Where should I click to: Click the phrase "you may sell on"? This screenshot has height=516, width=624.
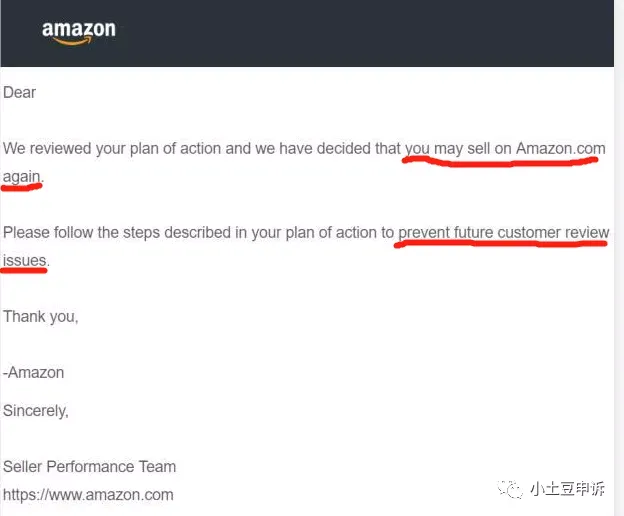tap(458, 149)
